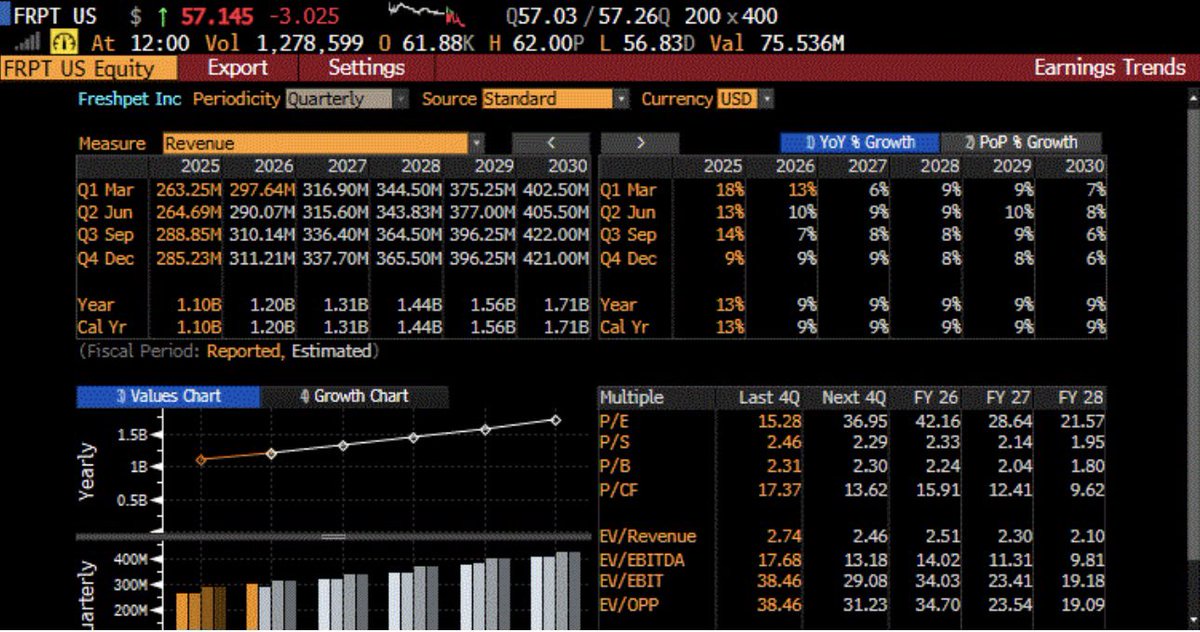
Task: Click the Q3 Sep 2026 growth 7%
Action: [x=809, y=235]
